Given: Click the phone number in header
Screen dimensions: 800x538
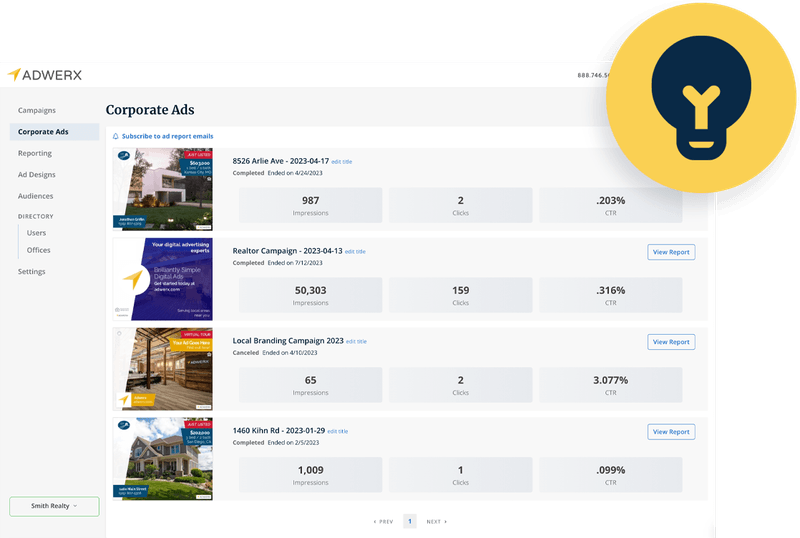Looking at the screenshot, I should 594,75.
